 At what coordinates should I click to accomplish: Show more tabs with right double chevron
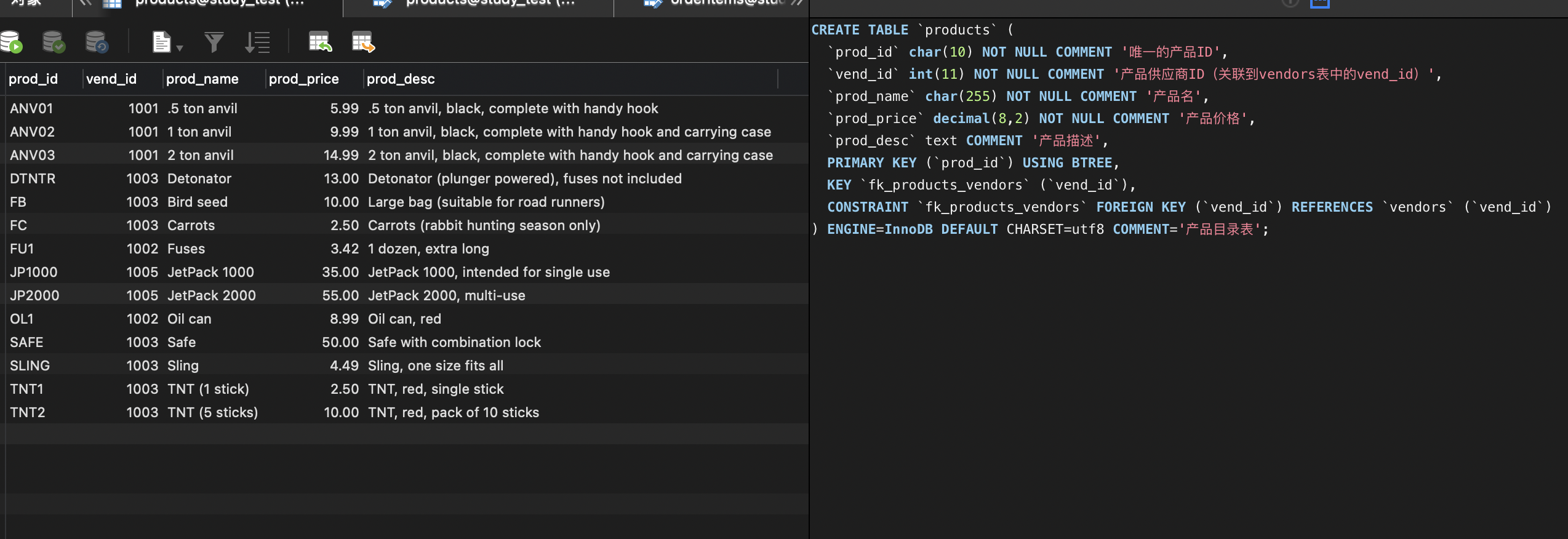pyautogui.click(x=797, y=2)
